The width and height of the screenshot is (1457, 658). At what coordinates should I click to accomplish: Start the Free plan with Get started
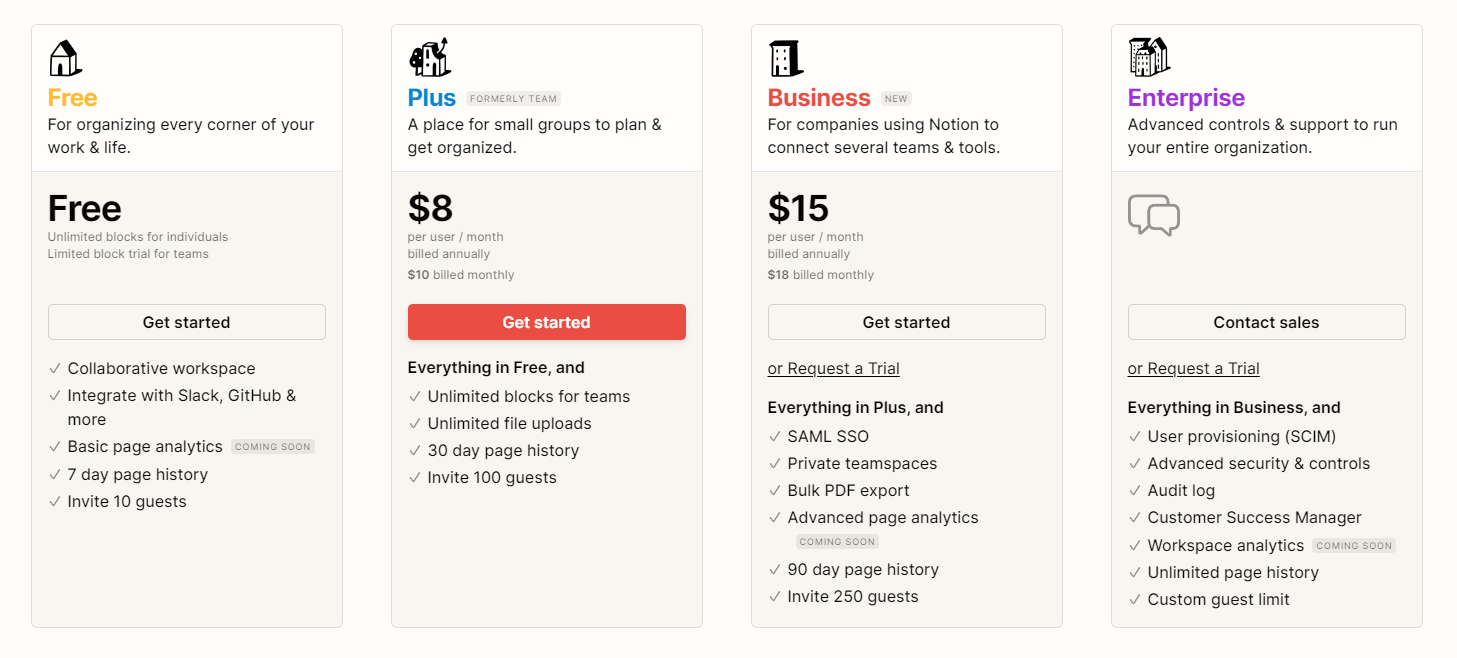187,322
